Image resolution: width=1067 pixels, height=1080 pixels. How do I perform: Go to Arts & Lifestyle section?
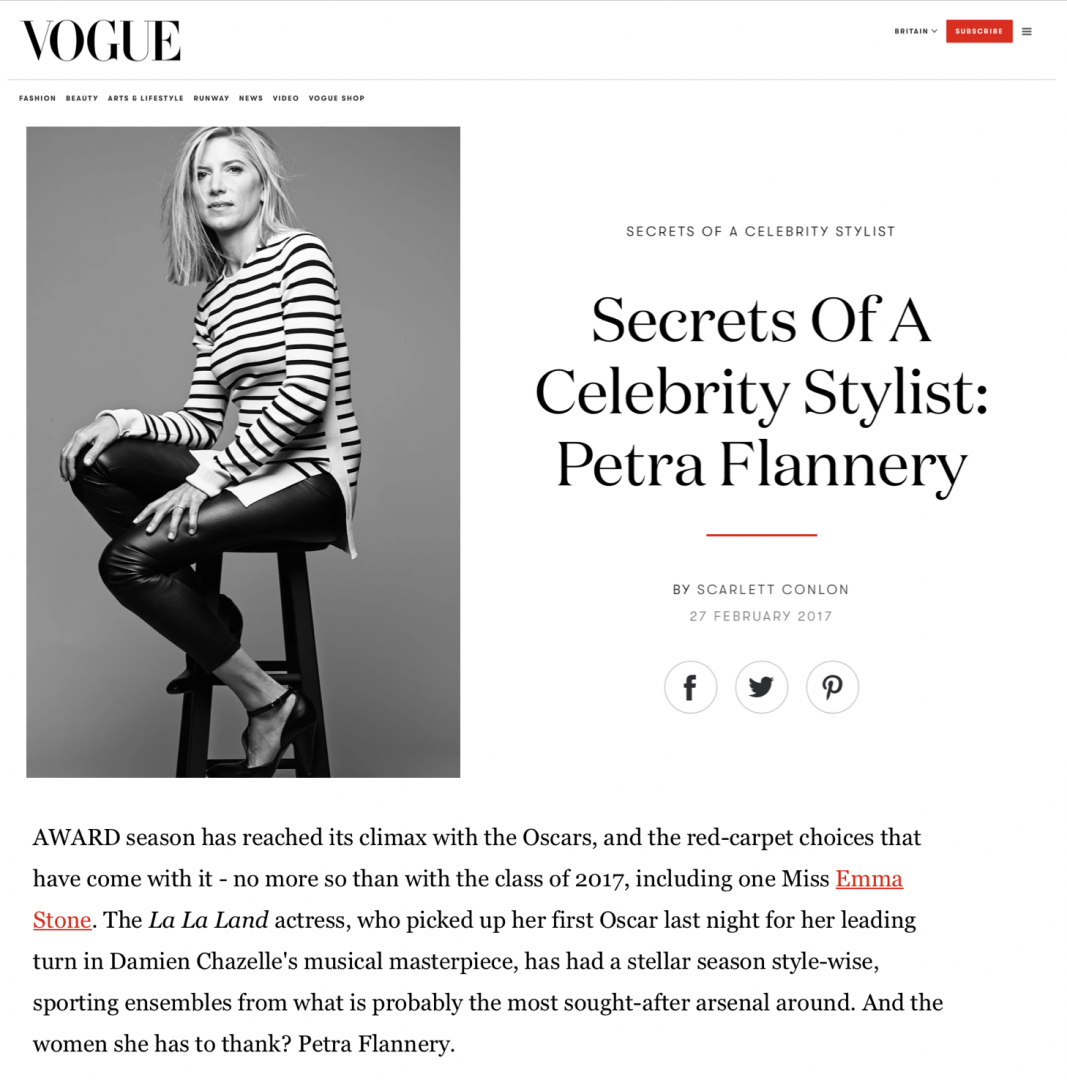(x=145, y=98)
